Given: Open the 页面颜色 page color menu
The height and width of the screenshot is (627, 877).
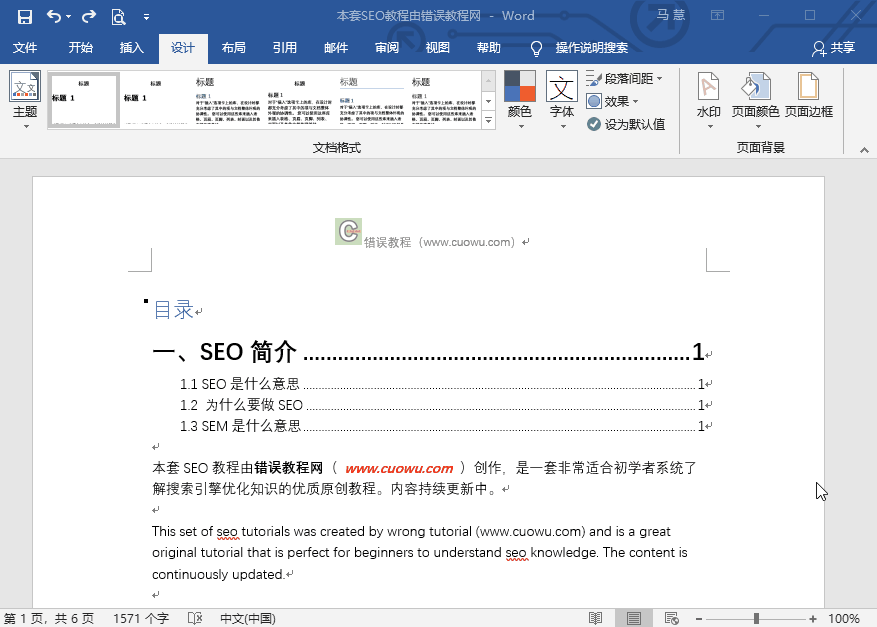Looking at the screenshot, I should [756, 100].
